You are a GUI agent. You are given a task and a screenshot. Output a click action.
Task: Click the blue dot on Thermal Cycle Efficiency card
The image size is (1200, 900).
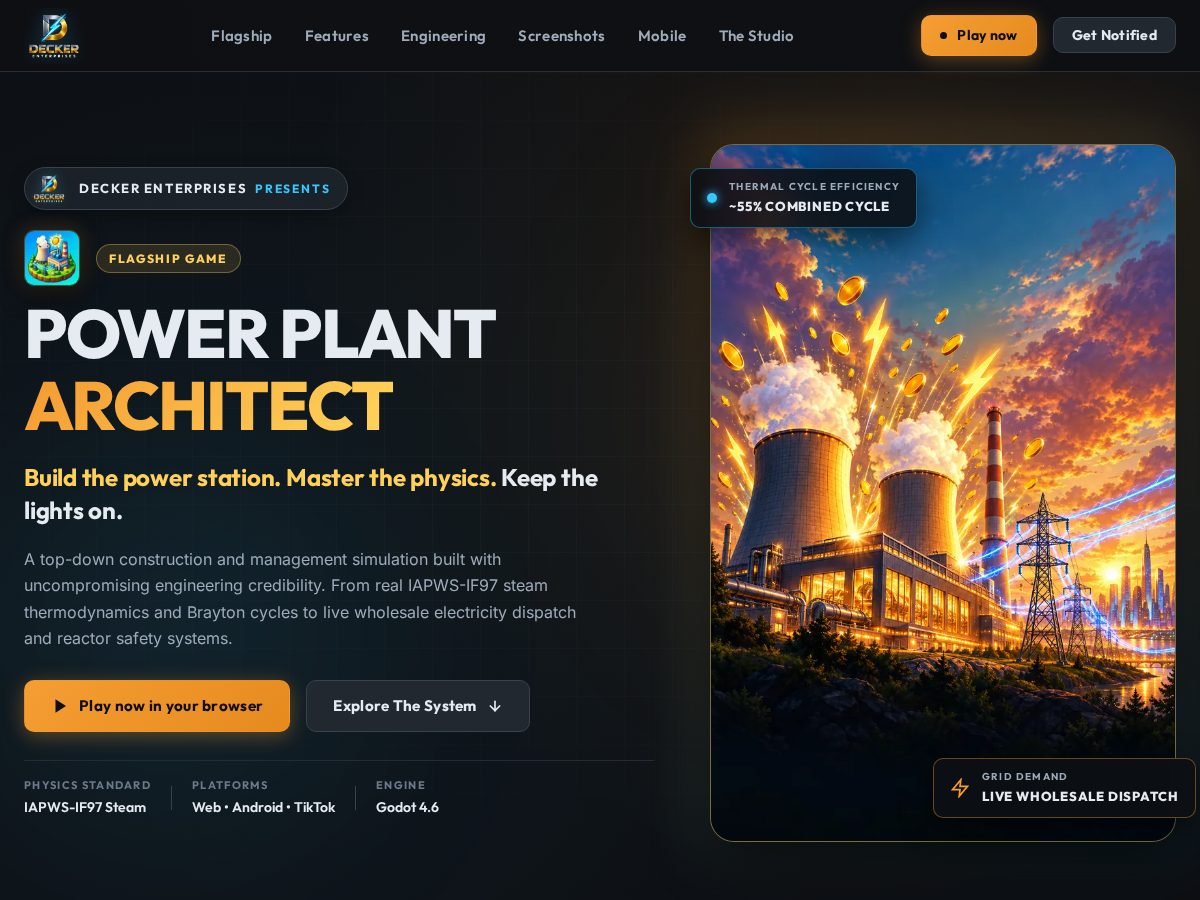click(712, 198)
